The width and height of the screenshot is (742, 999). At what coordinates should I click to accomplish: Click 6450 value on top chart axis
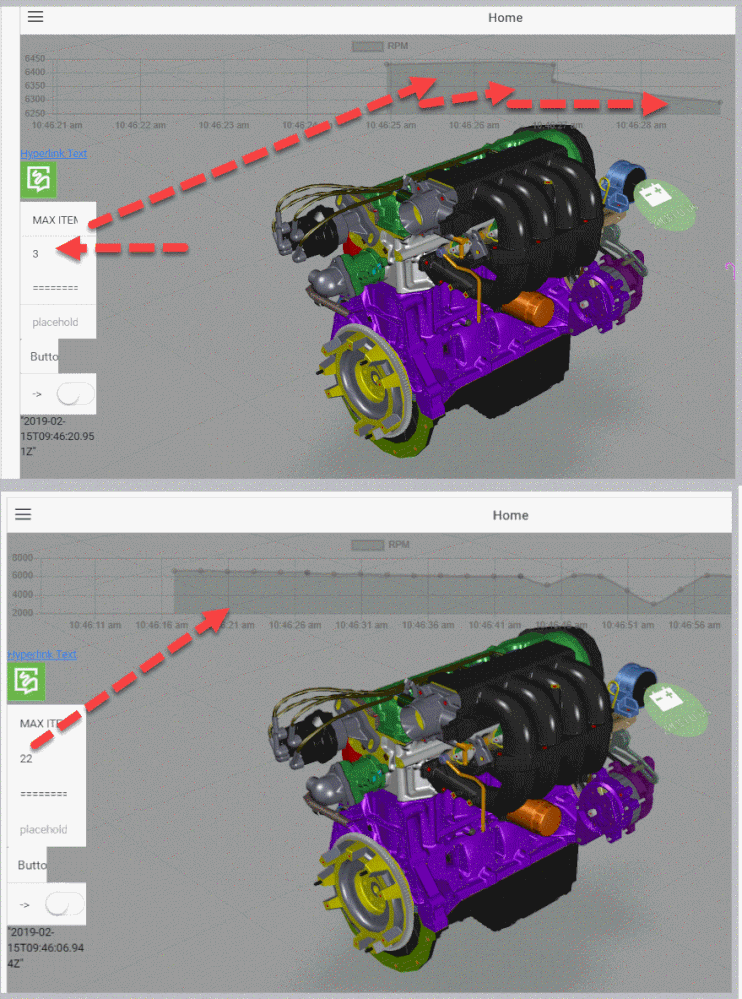(35, 59)
